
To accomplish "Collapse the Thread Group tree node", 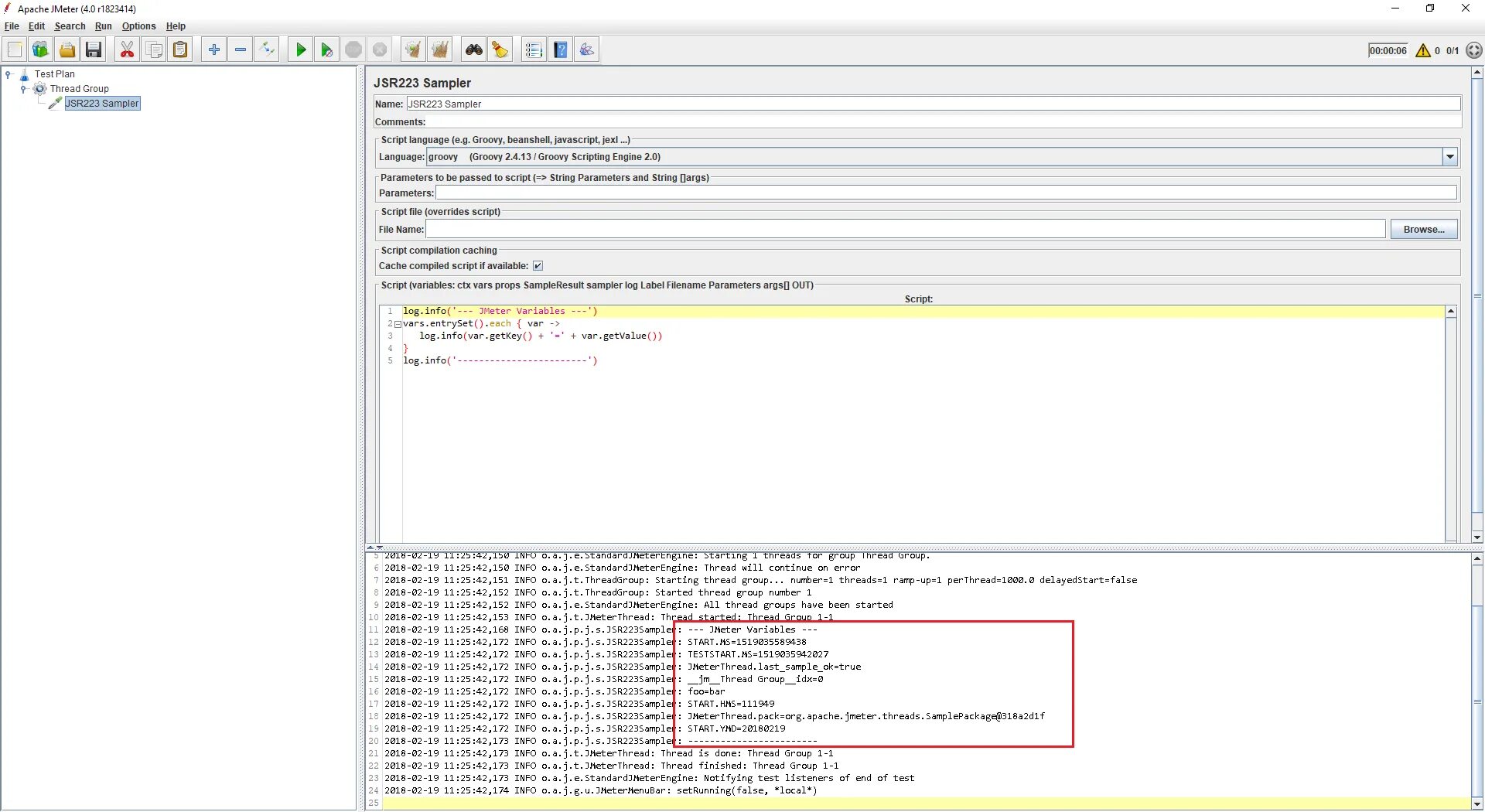I will click(23, 89).
